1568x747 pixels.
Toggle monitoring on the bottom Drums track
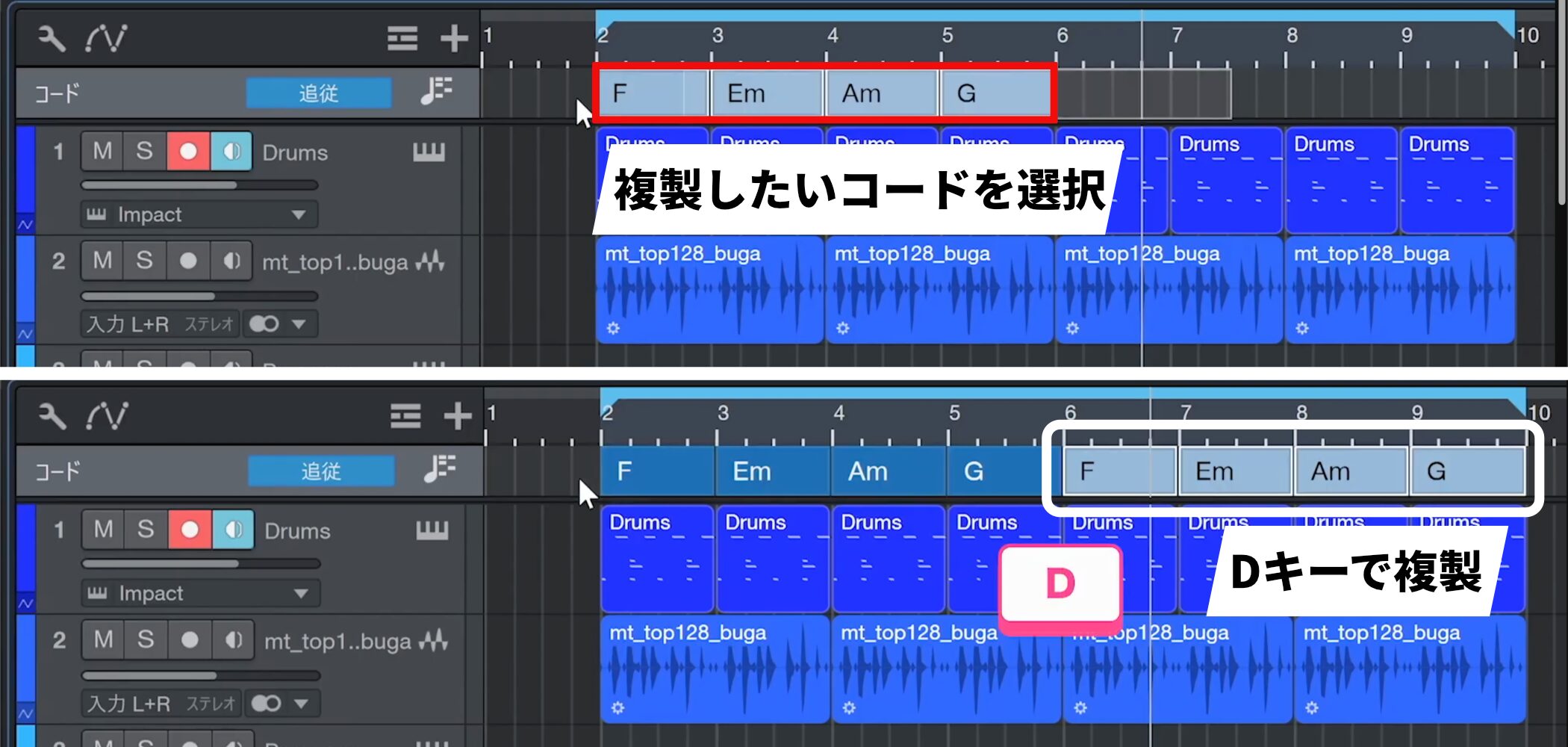click(234, 530)
